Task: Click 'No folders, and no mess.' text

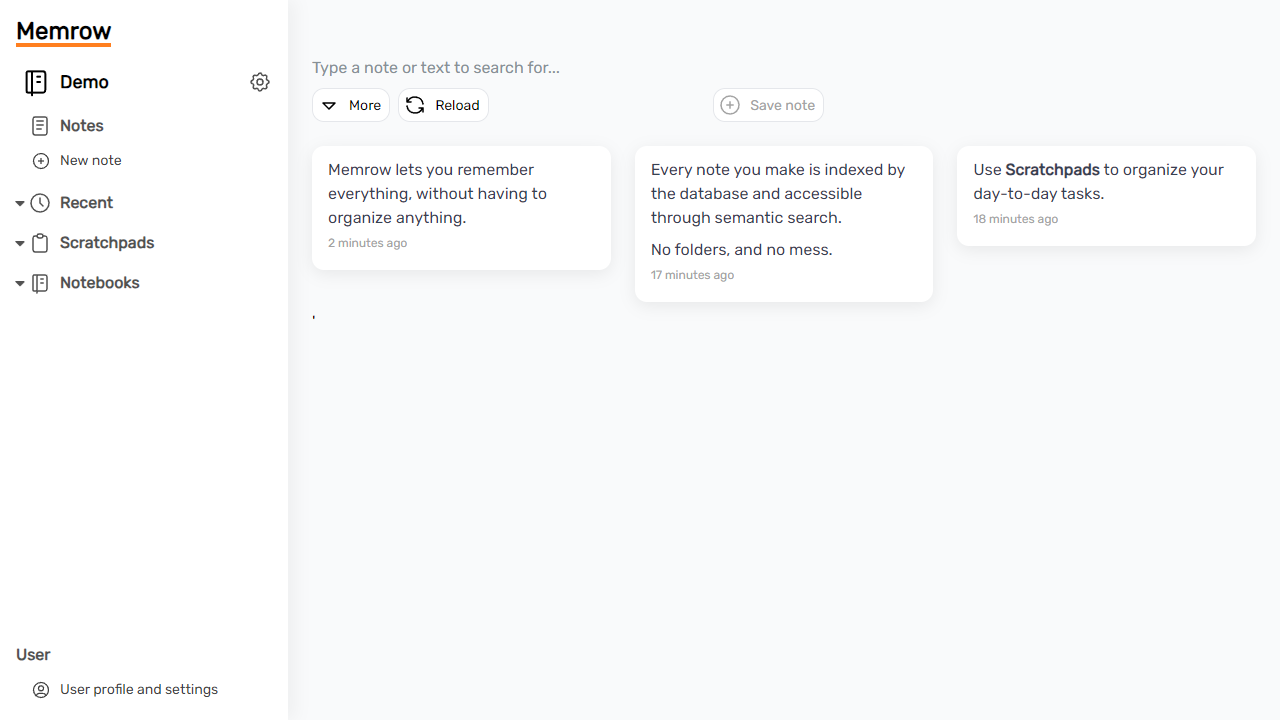Action: 741,250
